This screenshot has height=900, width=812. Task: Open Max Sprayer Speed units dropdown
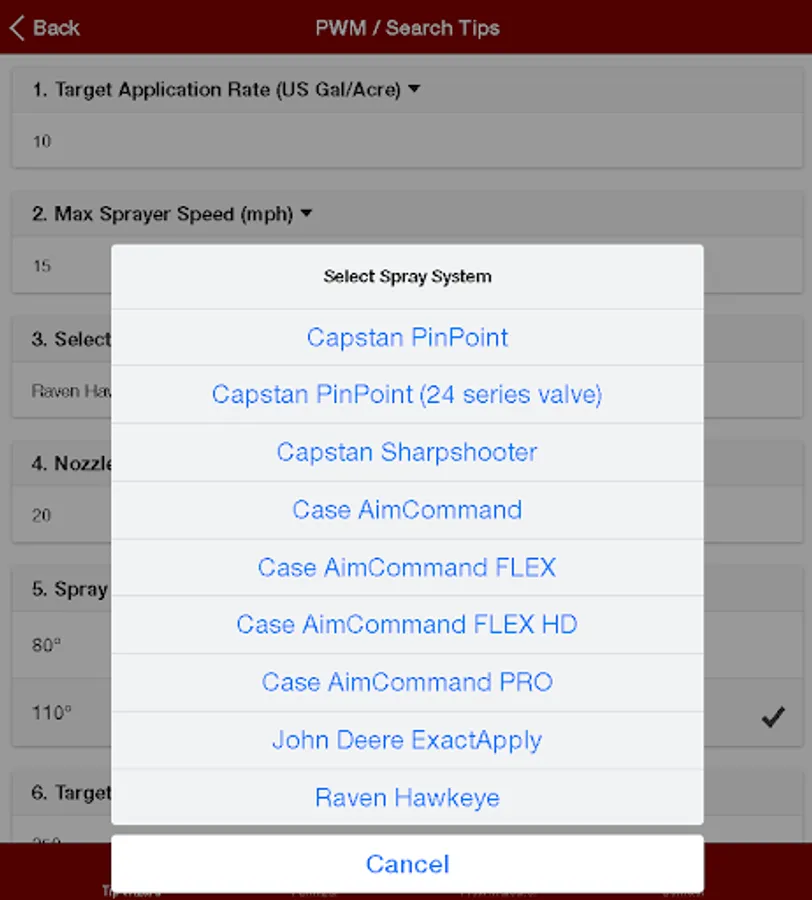click(x=307, y=214)
